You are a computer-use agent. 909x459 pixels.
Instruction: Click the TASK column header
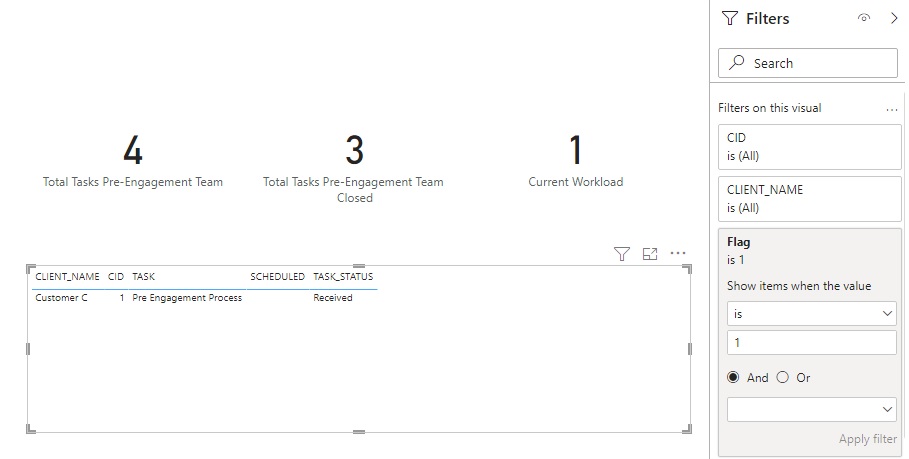point(143,276)
